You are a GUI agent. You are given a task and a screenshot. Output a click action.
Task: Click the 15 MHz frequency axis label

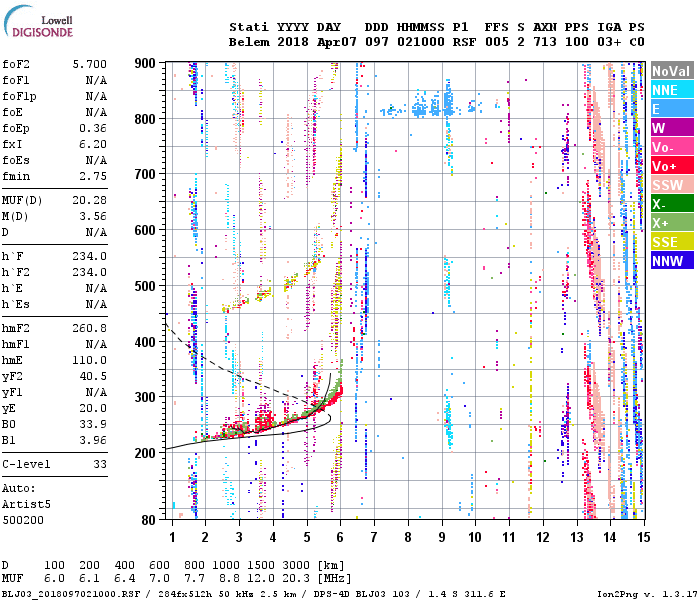643,537
